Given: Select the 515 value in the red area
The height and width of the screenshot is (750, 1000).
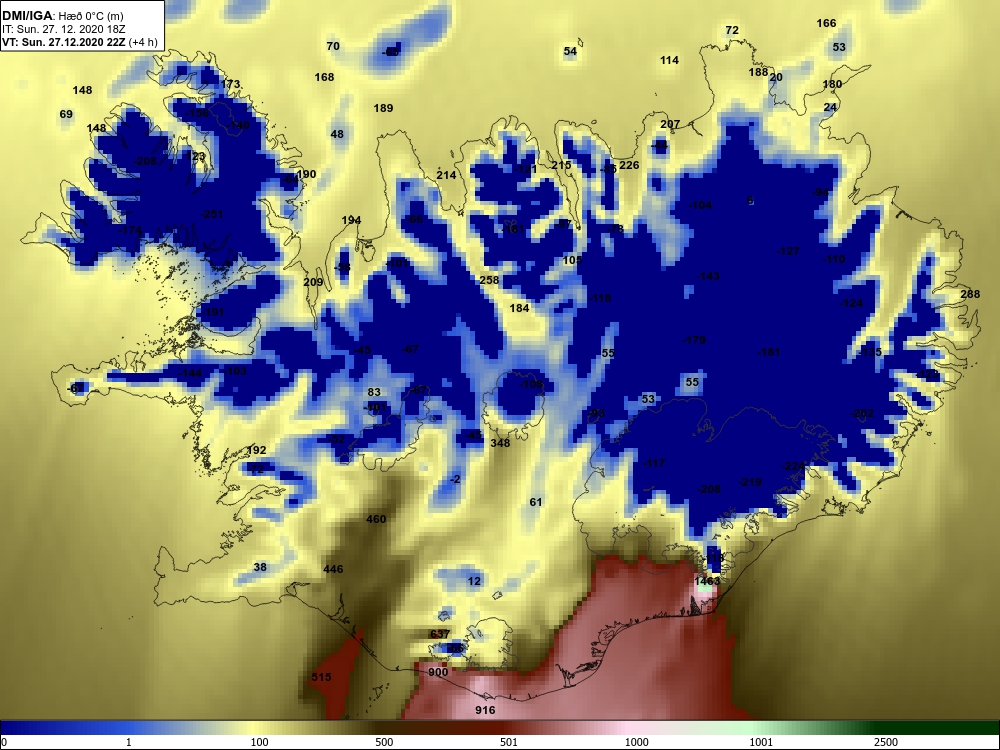Looking at the screenshot, I should [321, 677].
